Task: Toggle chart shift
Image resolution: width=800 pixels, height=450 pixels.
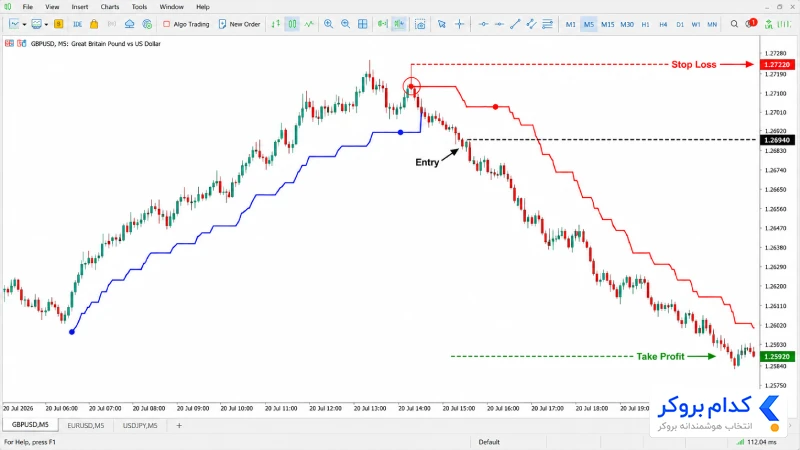Action: coord(399,24)
